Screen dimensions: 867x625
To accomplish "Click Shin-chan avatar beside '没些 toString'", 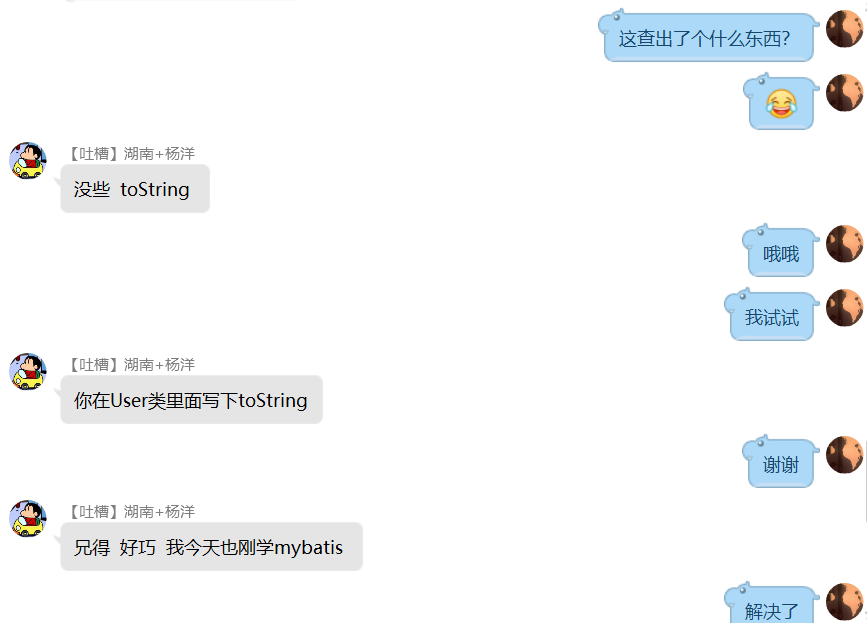I will 28,160.
